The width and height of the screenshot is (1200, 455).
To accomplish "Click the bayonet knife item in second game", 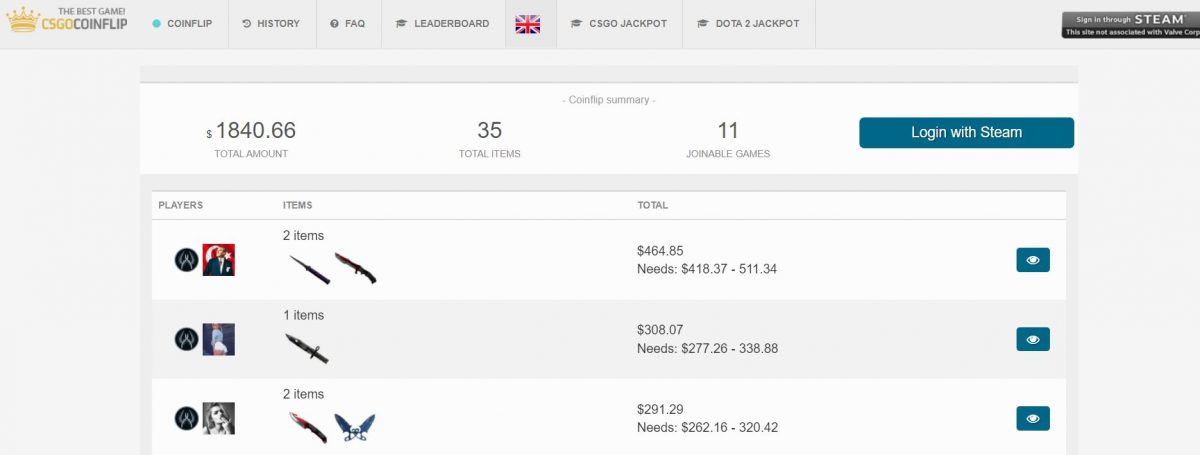I will (306, 347).
